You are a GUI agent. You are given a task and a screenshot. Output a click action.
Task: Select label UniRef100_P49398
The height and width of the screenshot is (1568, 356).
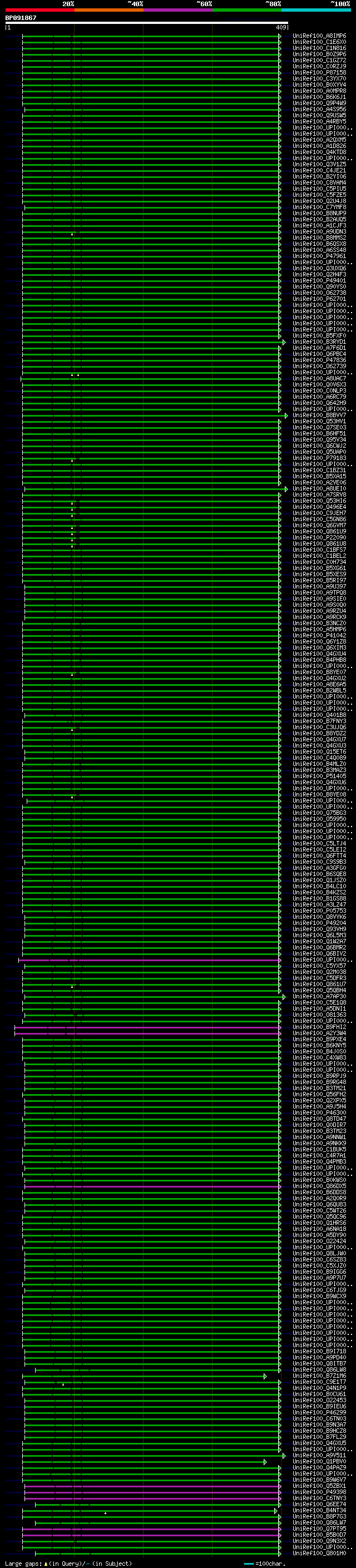pyautogui.click(x=319, y=1492)
